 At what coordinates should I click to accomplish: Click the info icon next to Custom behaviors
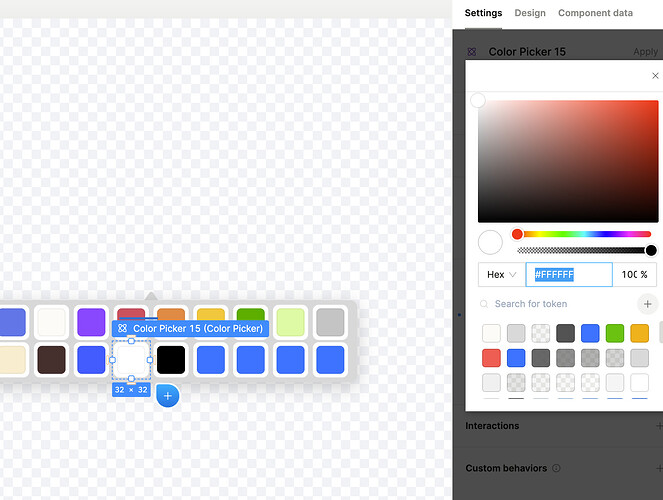[x=556, y=468]
